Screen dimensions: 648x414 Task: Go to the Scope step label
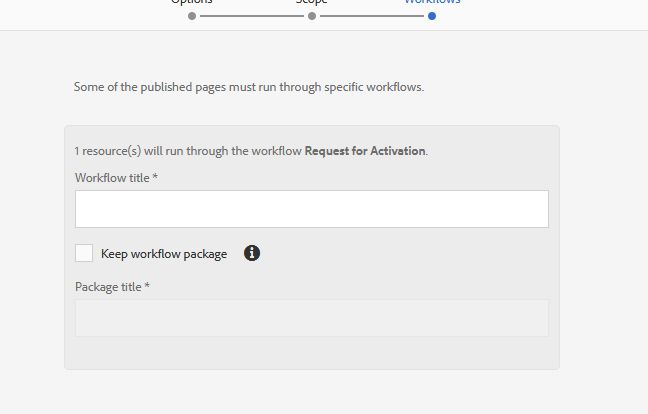[x=312, y=2]
